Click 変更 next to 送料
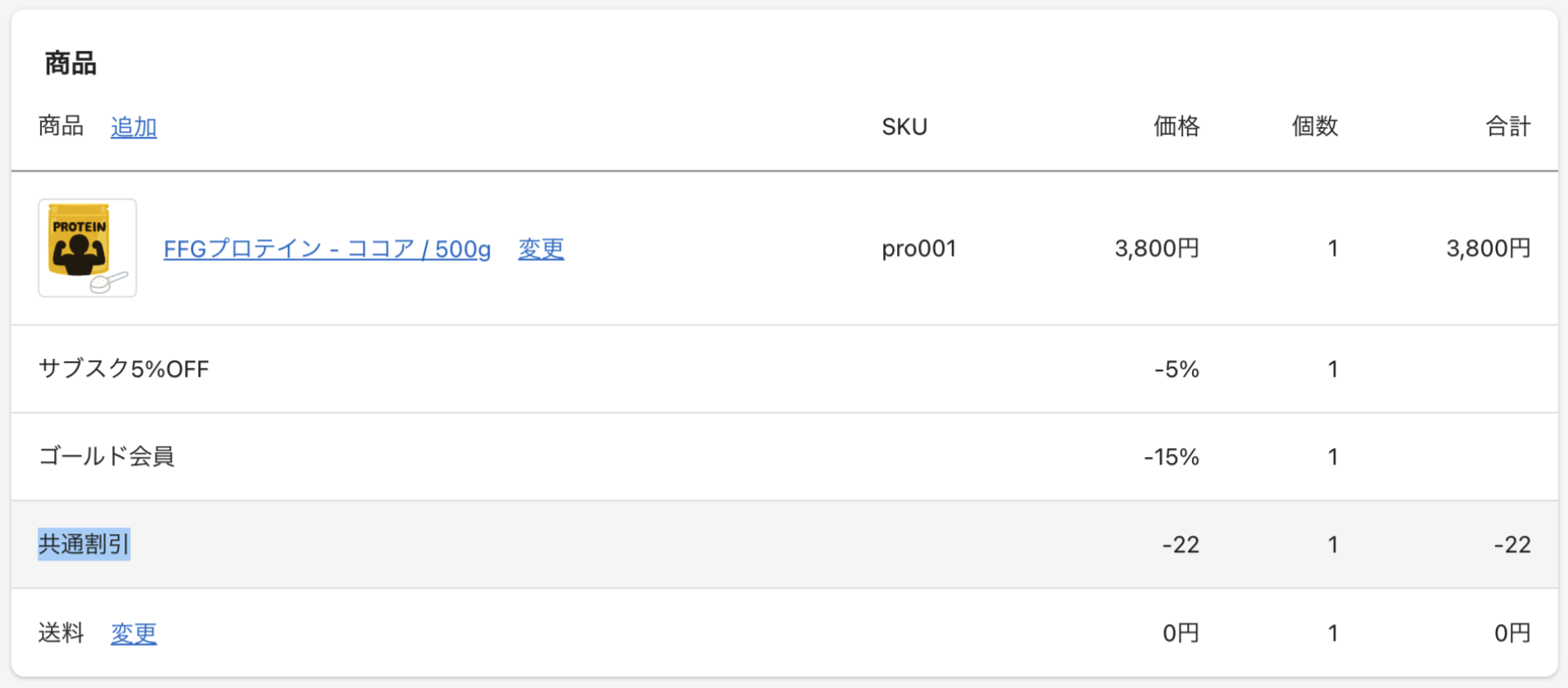Viewport: 1568px width, 688px height. [x=134, y=633]
